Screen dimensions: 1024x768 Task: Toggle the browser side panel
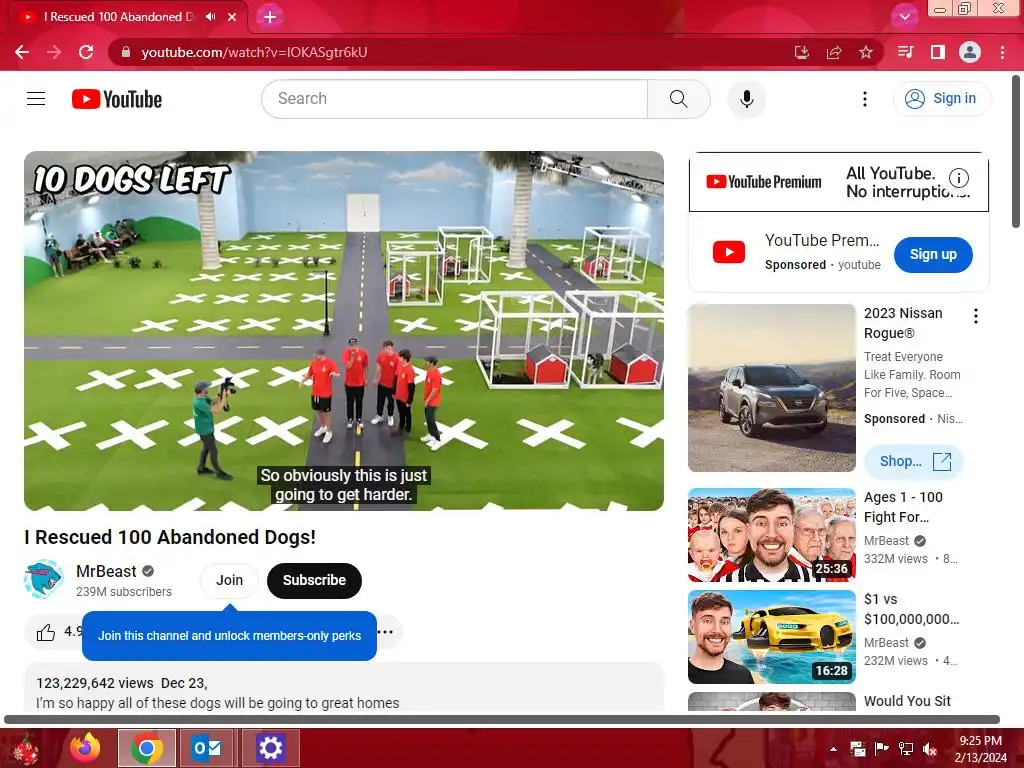(x=938, y=52)
